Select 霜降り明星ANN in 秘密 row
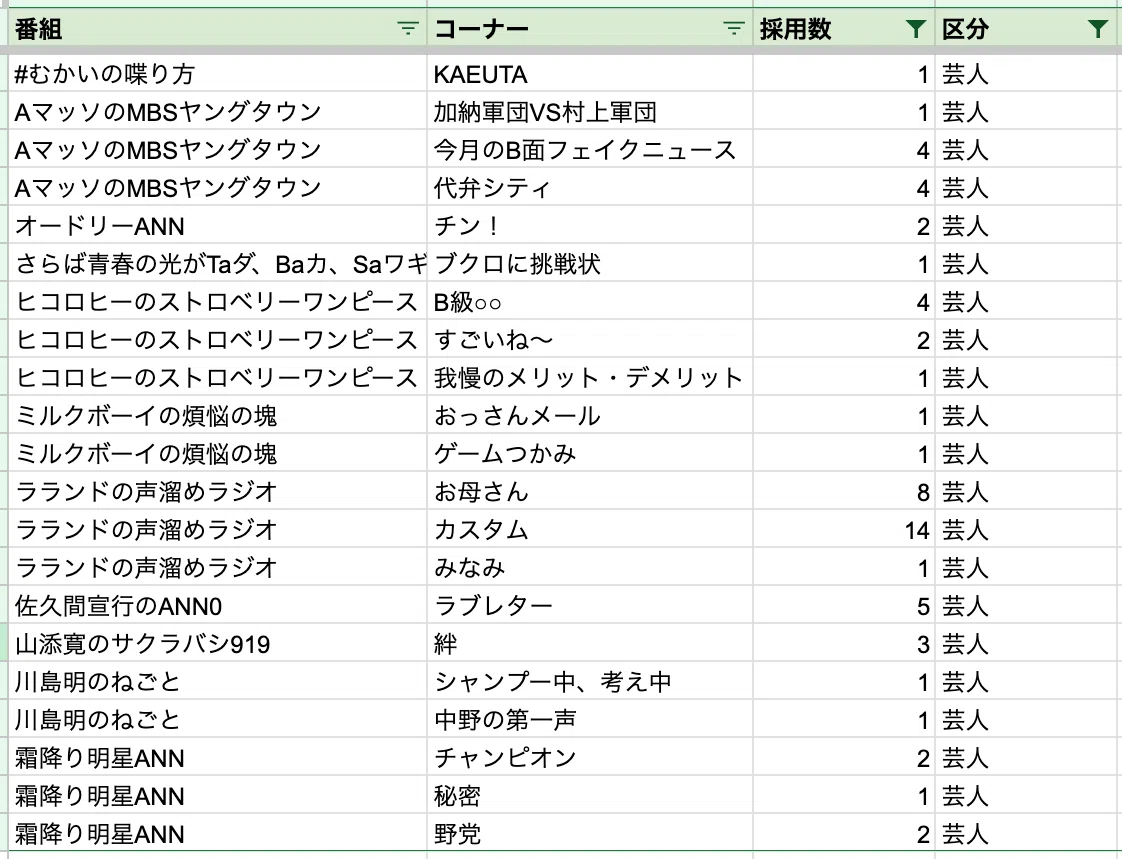This screenshot has width=1122, height=859. [x=218, y=795]
